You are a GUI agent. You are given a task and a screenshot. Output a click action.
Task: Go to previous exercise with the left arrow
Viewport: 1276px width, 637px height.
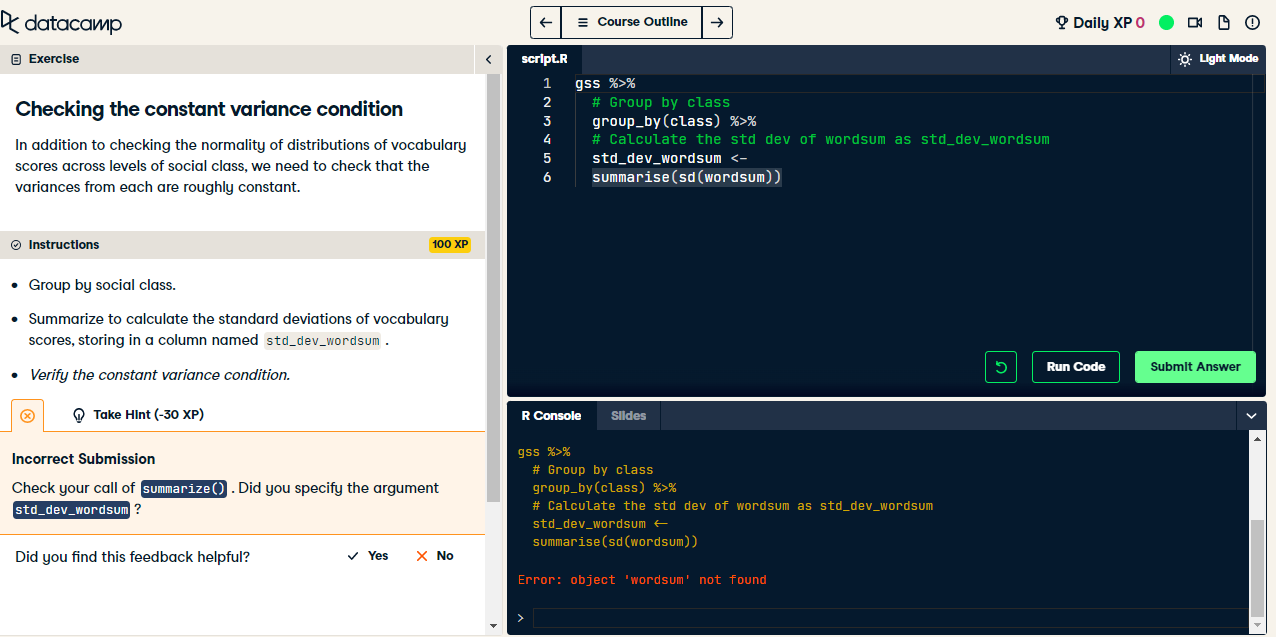(x=545, y=21)
